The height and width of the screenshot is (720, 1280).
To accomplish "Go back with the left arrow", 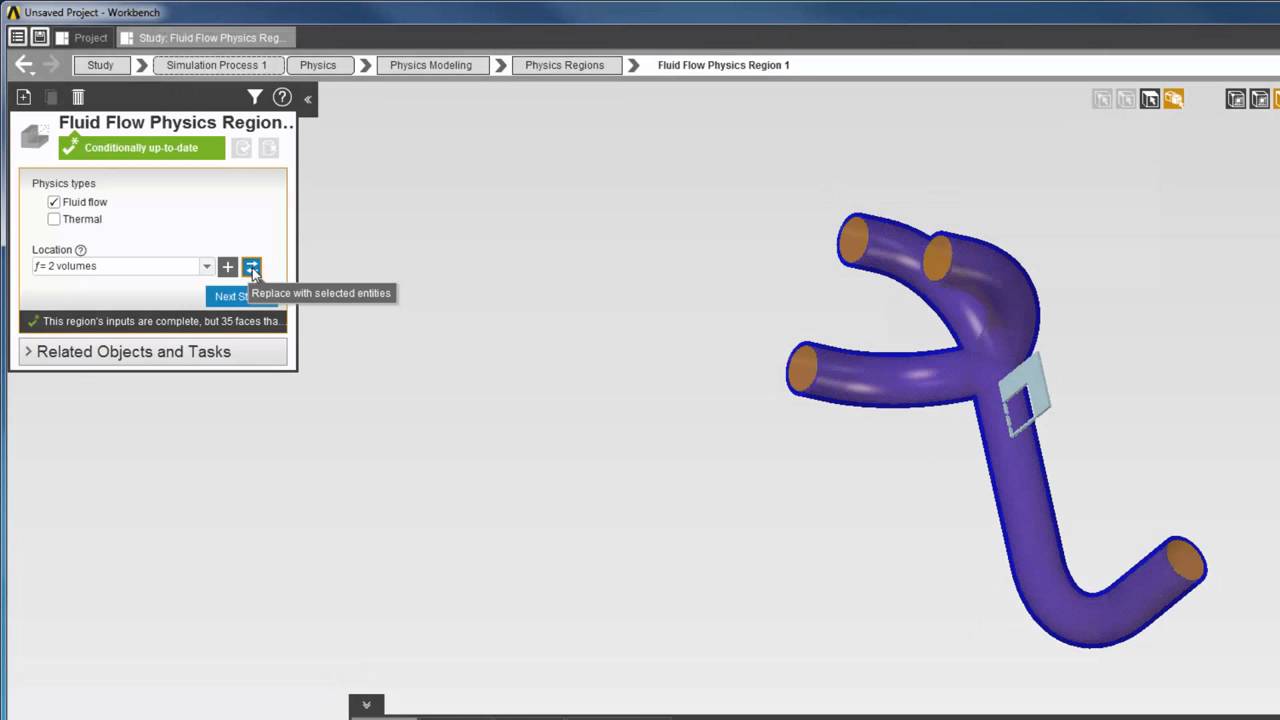I will point(24,65).
